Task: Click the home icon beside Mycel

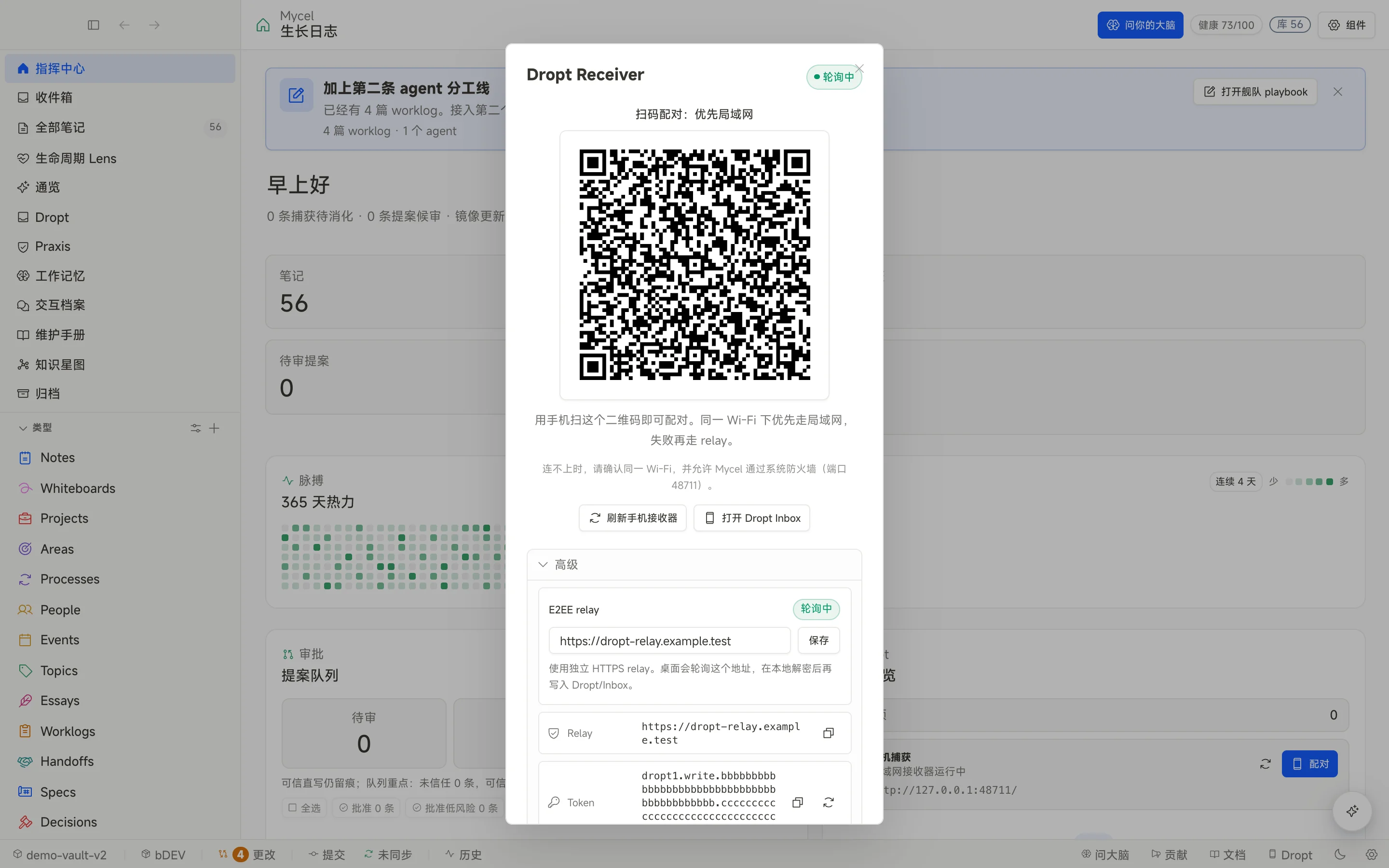Action: click(263, 25)
